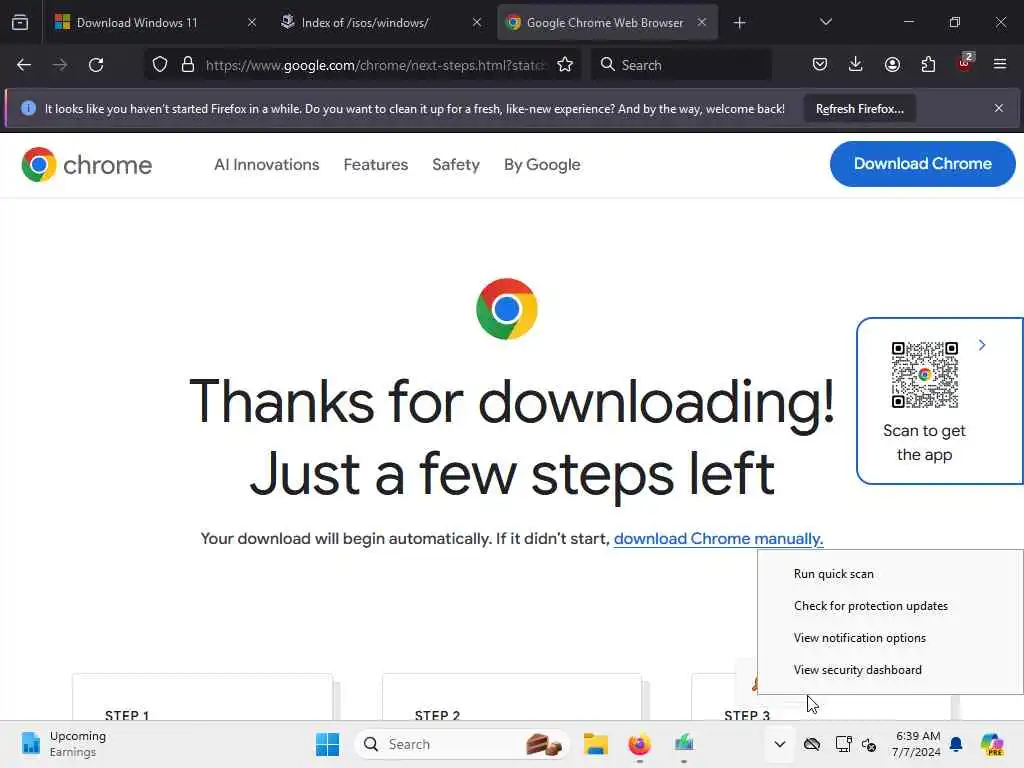This screenshot has height=768, width=1024.
Task: Click Firefox icon in taskbar
Action: coord(639,744)
